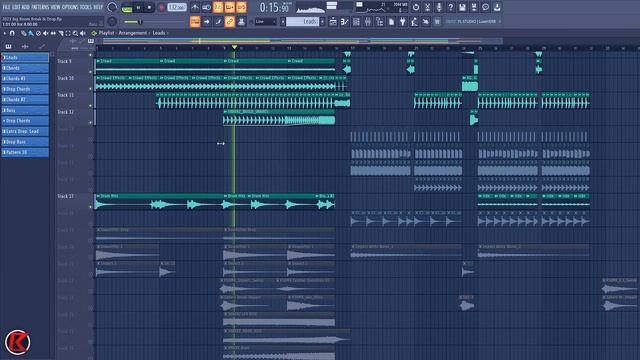
Task: Open the Leads pattern selector dropdown
Action: [302, 22]
